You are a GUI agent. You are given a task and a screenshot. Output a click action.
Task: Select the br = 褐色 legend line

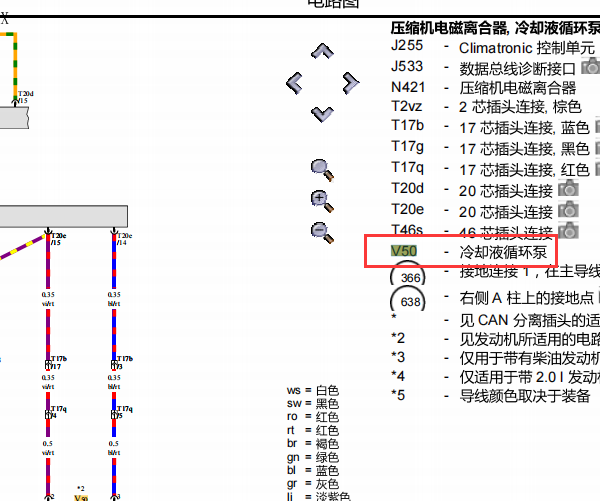point(313,443)
